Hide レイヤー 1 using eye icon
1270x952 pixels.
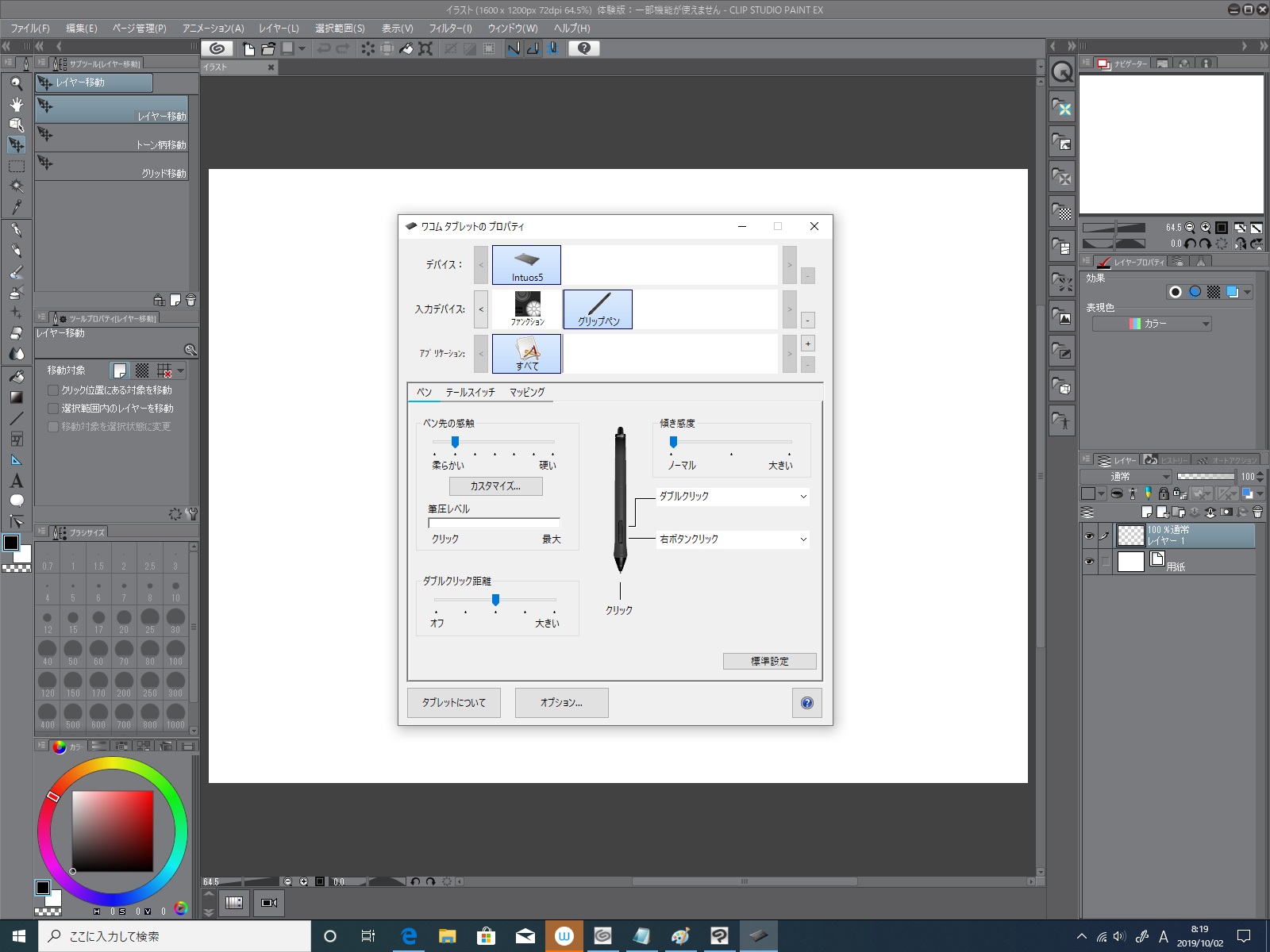(1089, 536)
